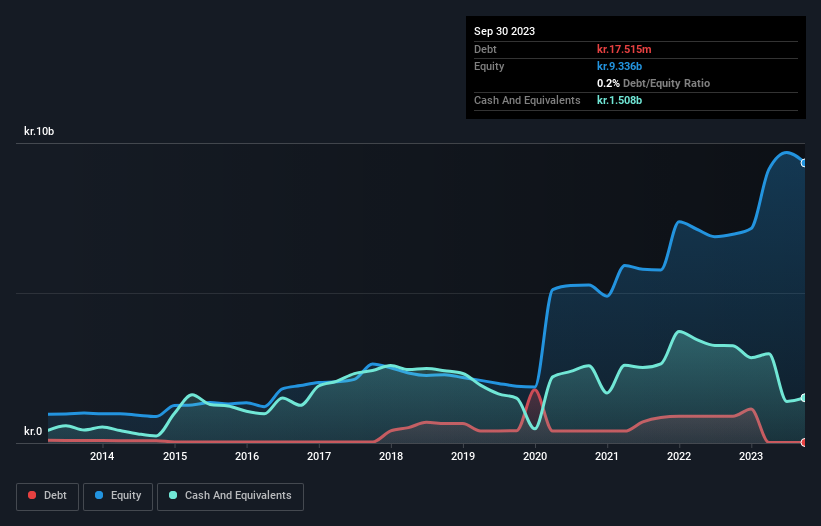Viewport: 821px width, 526px height.
Task: Click the kr.17.515m debt value
Action: click(624, 49)
